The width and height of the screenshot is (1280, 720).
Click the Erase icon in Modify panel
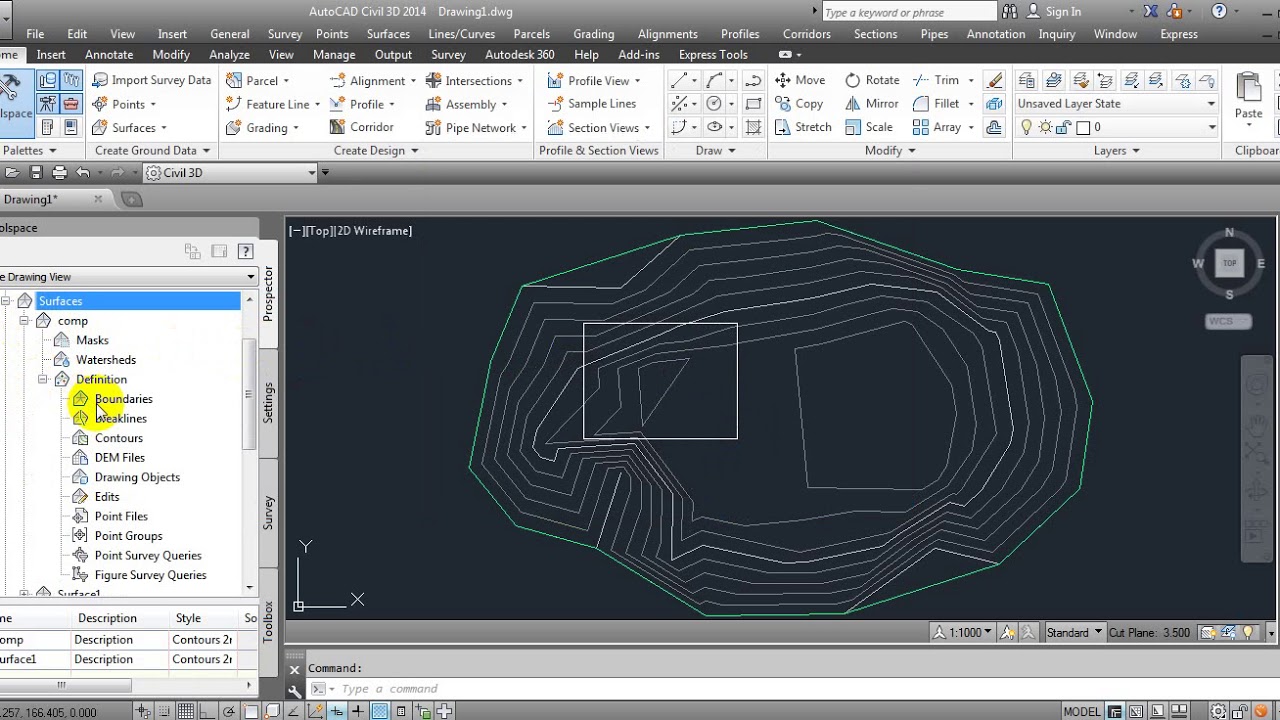(x=994, y=80)
